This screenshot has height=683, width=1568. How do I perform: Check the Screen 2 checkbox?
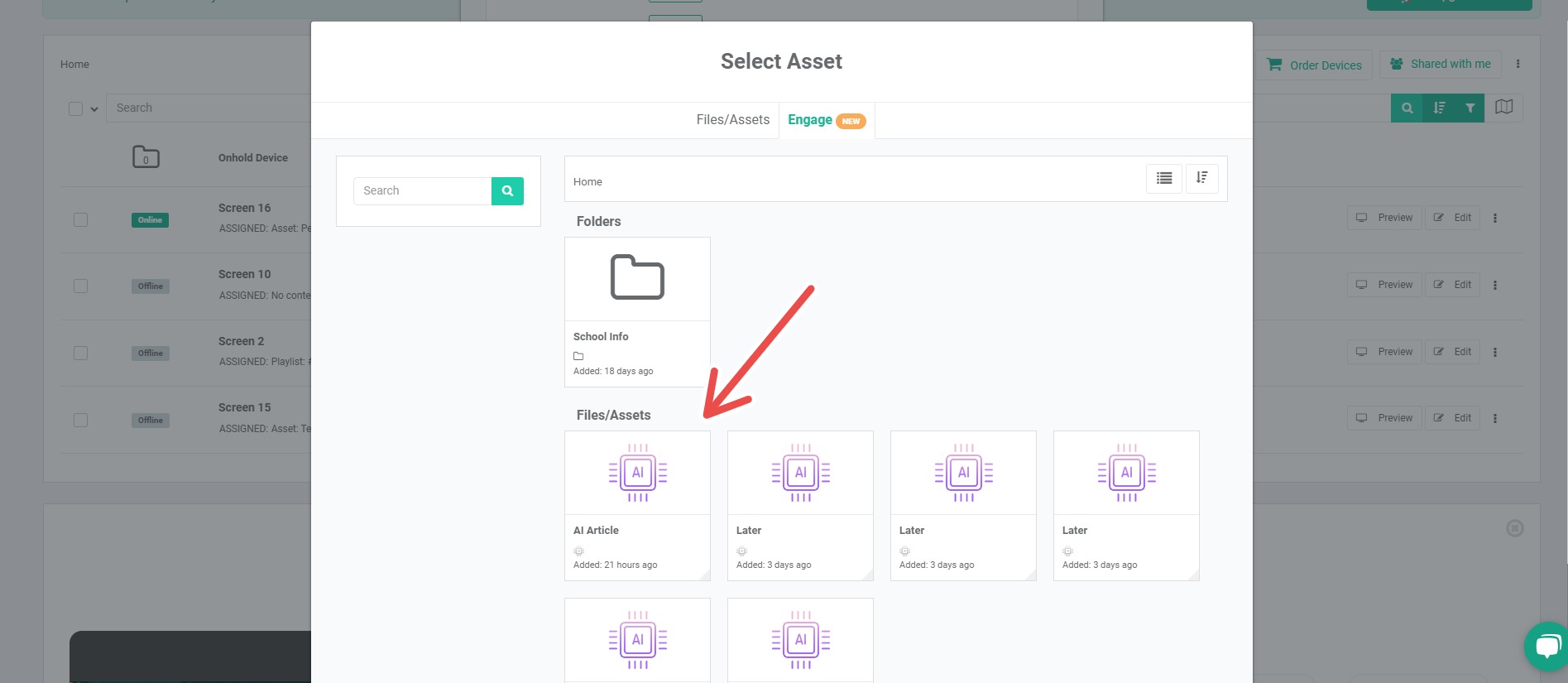coord(80,353)
